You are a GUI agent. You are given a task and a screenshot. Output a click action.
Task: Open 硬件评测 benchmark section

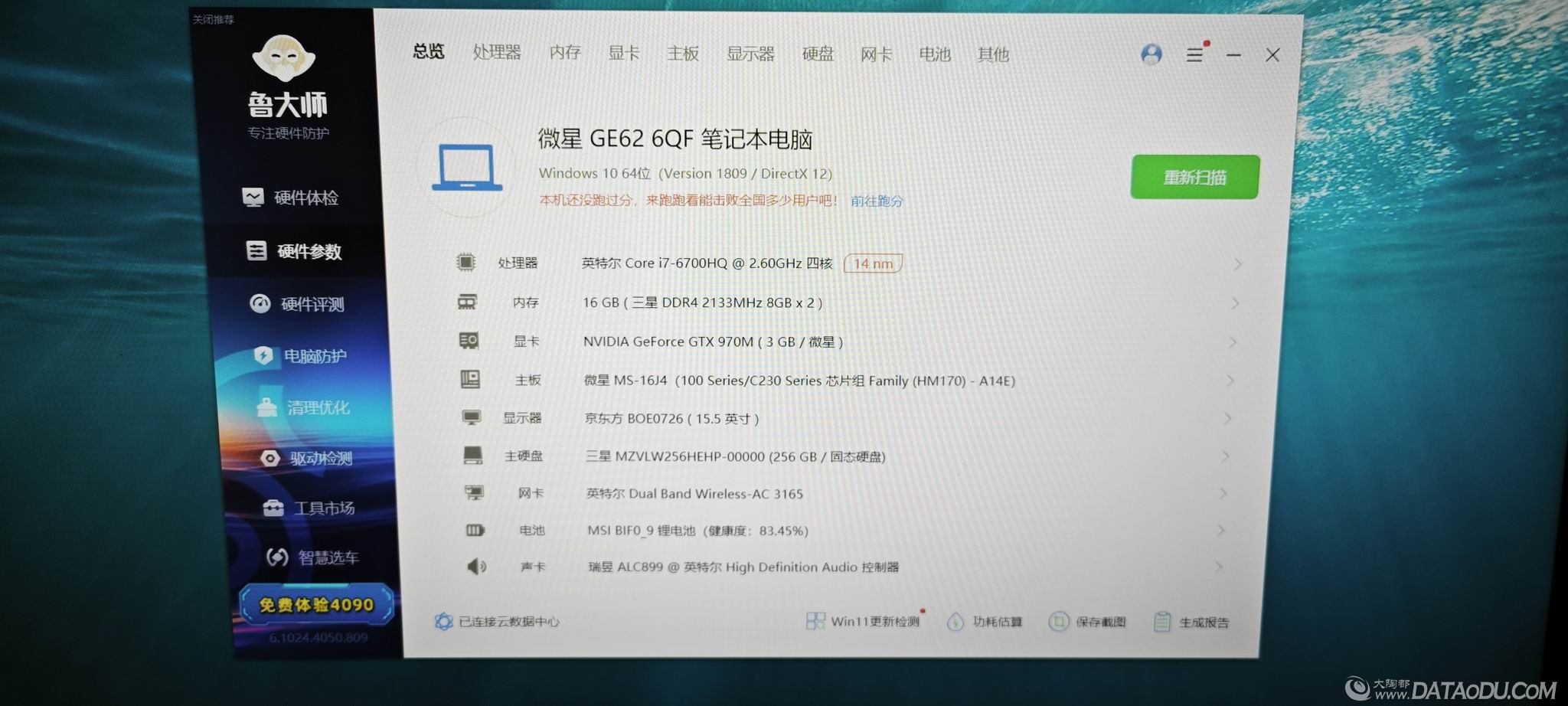[297, 304]
